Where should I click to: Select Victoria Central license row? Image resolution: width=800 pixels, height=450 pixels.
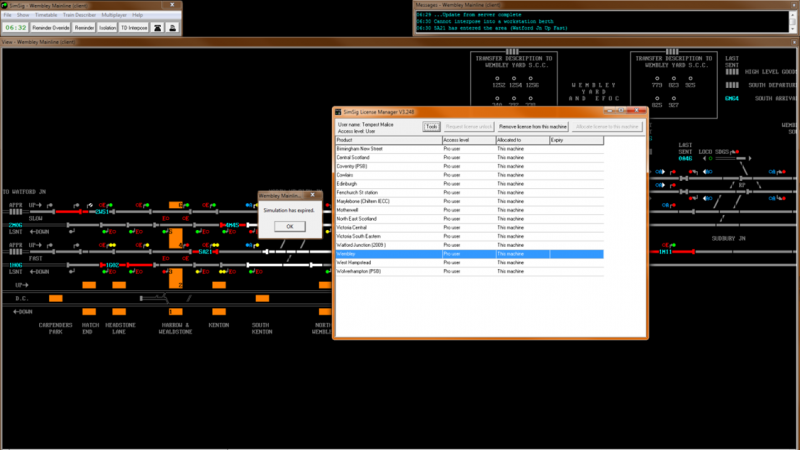coord(469,228)
